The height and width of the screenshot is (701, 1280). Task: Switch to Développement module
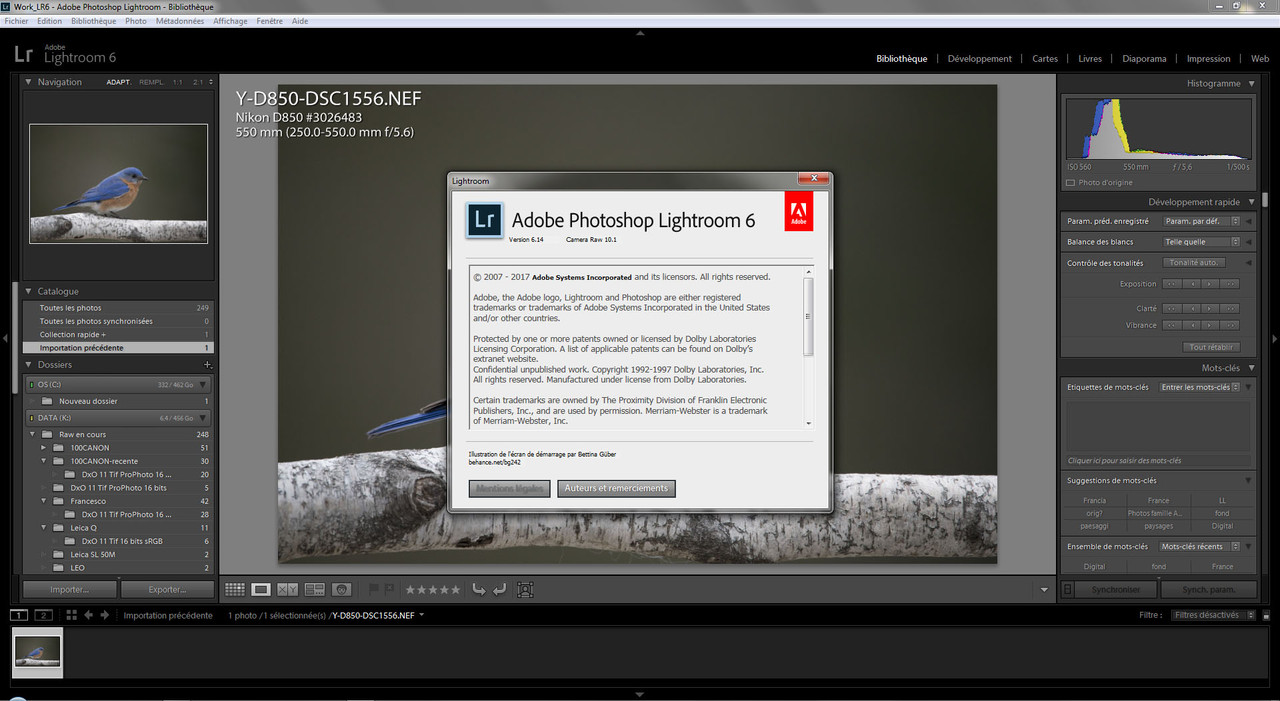[980, 59]
